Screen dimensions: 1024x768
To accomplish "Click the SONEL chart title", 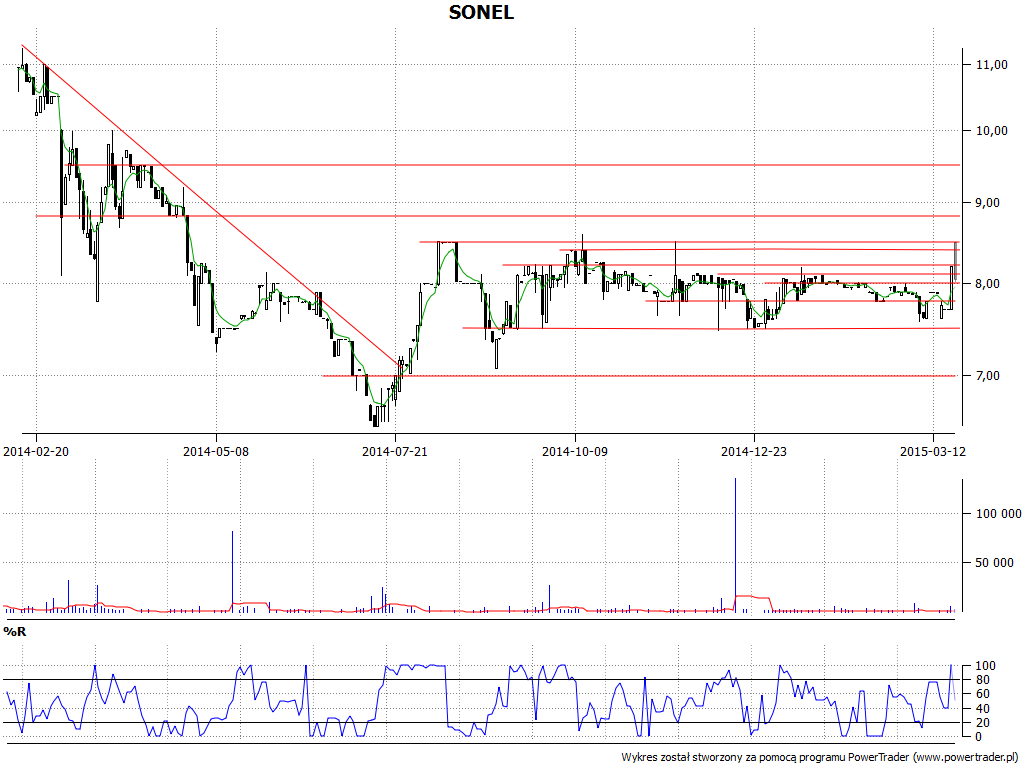I will click(481, 12).
